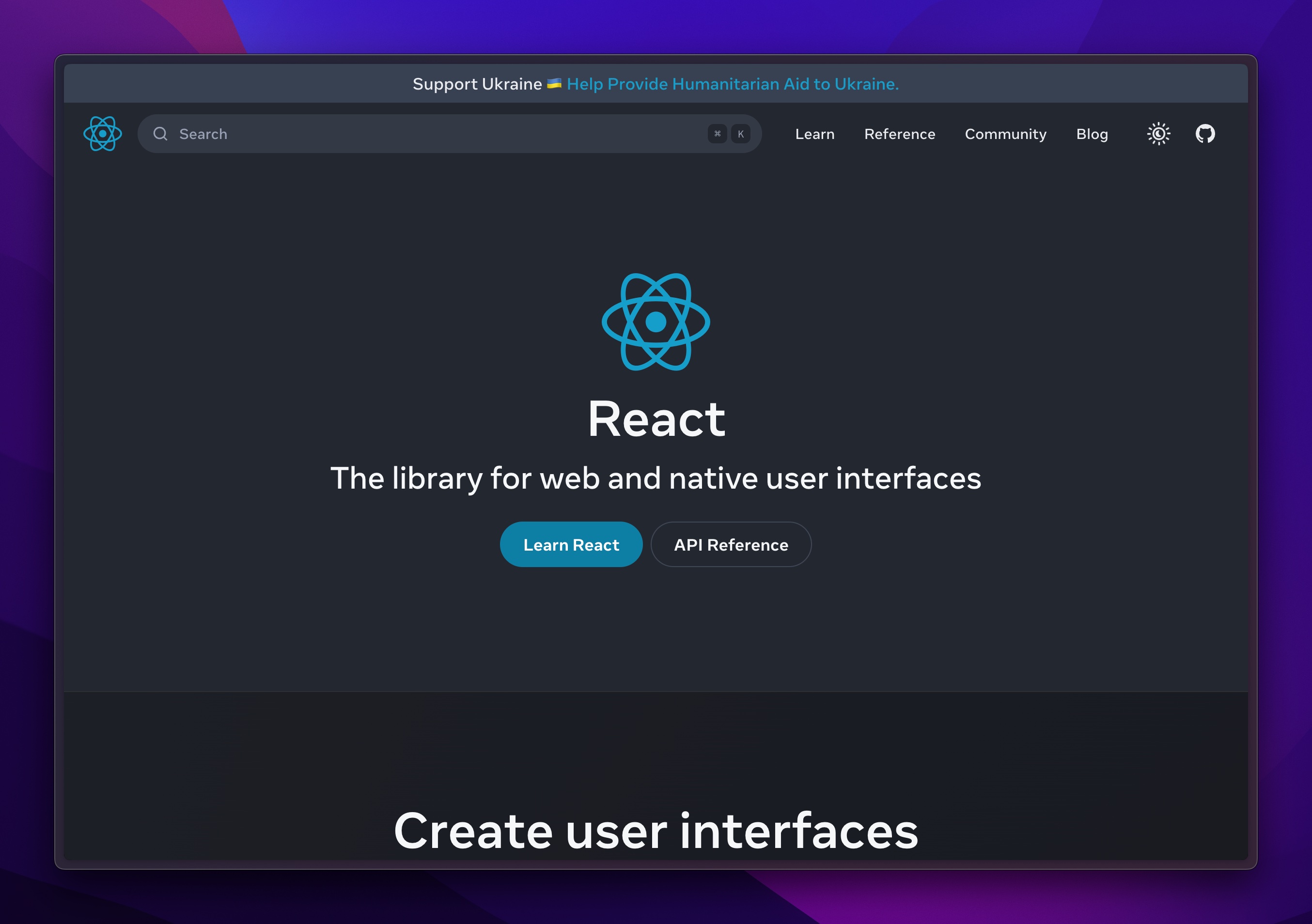Open the humanitarian aid to Ukraine link
Image resolution: width=1312 pixels, height=924 pixels.
click(x=733, y=83)
